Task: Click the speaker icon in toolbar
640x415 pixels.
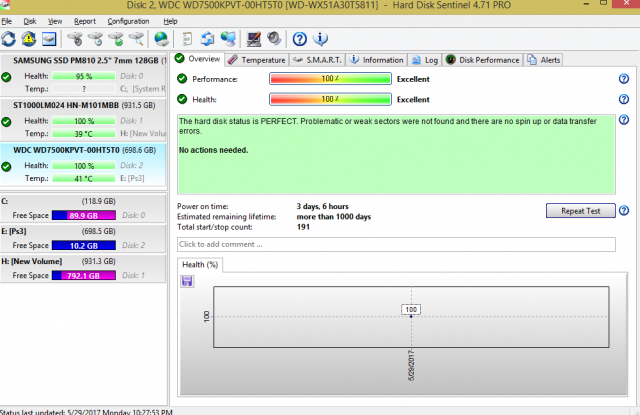Action: (272, 40)
